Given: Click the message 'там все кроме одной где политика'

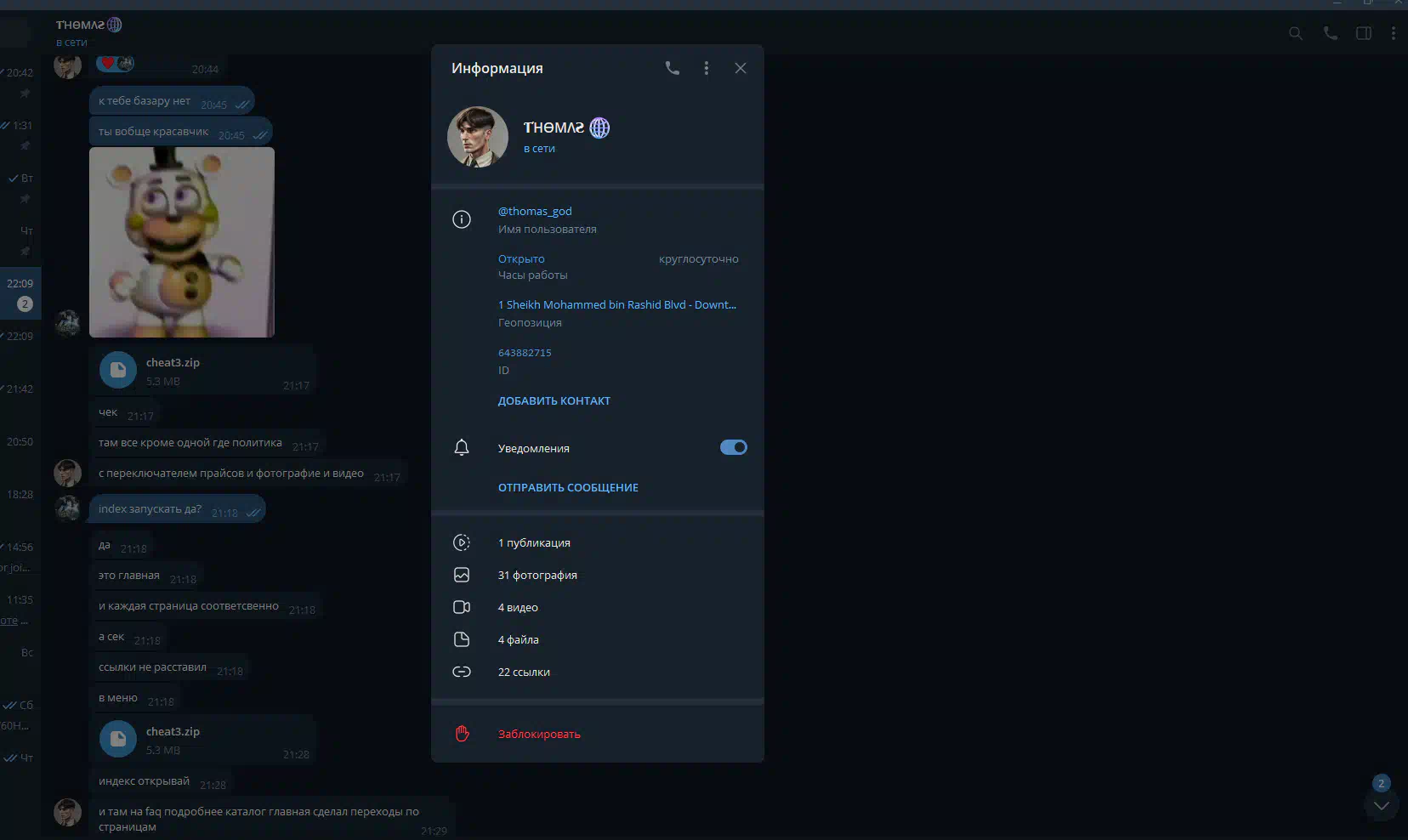Looking at the screenshot, I should pos(207,443).
